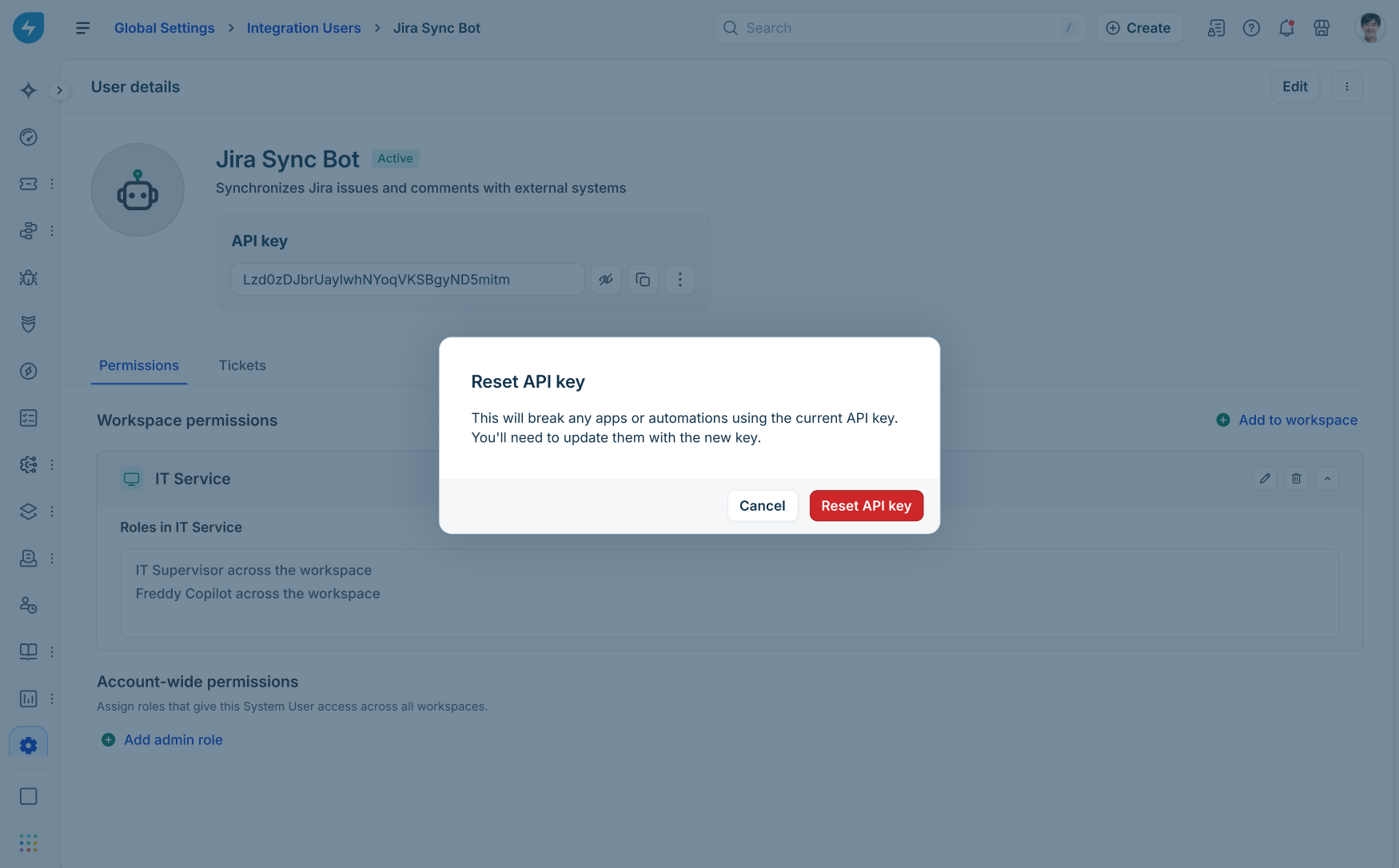Image resolution: width=1399 pixels, height=868 pixels.
Task: Copy the API key with the copy icon
Action: [x=643, y=280]
